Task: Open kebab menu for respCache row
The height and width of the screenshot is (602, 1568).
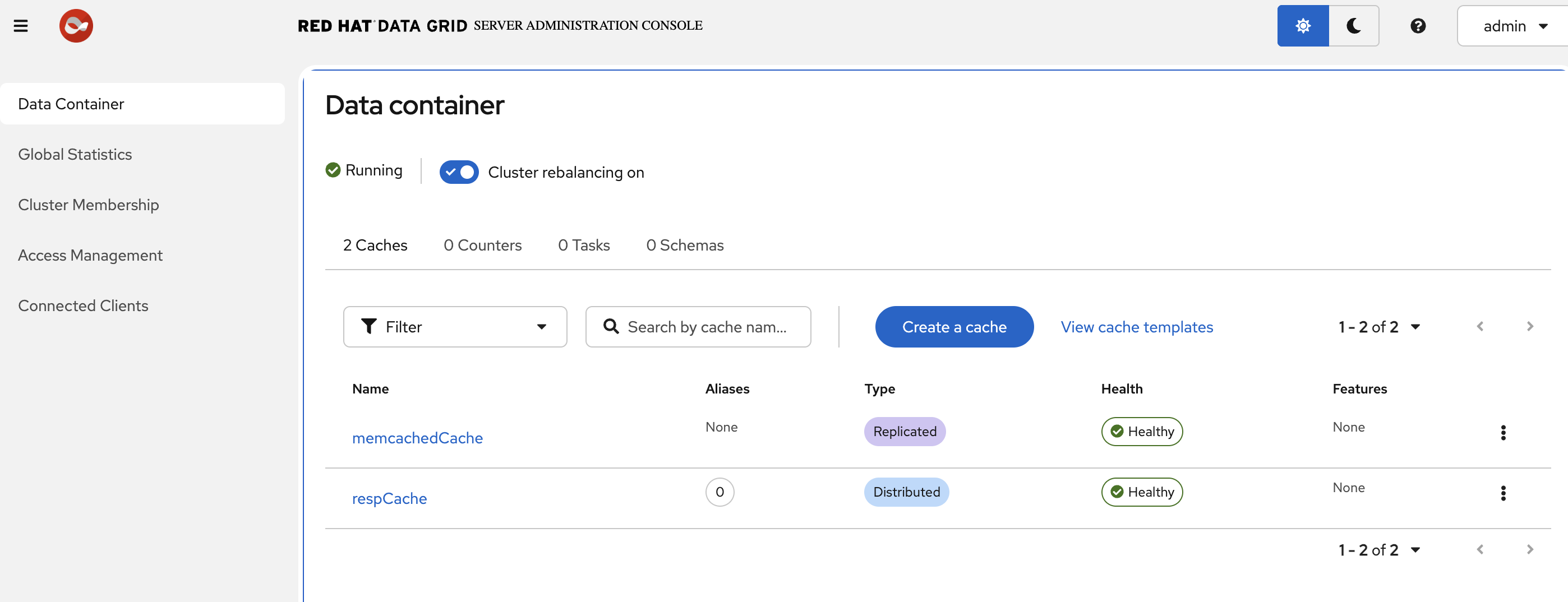Action: click(x=1503, y=493)
